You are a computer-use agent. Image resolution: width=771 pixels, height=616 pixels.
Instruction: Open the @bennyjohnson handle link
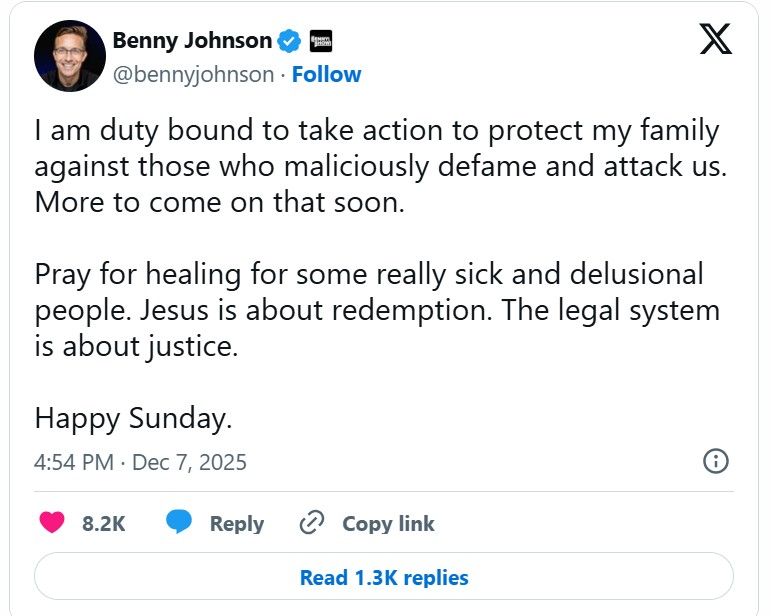coord(192,74)
